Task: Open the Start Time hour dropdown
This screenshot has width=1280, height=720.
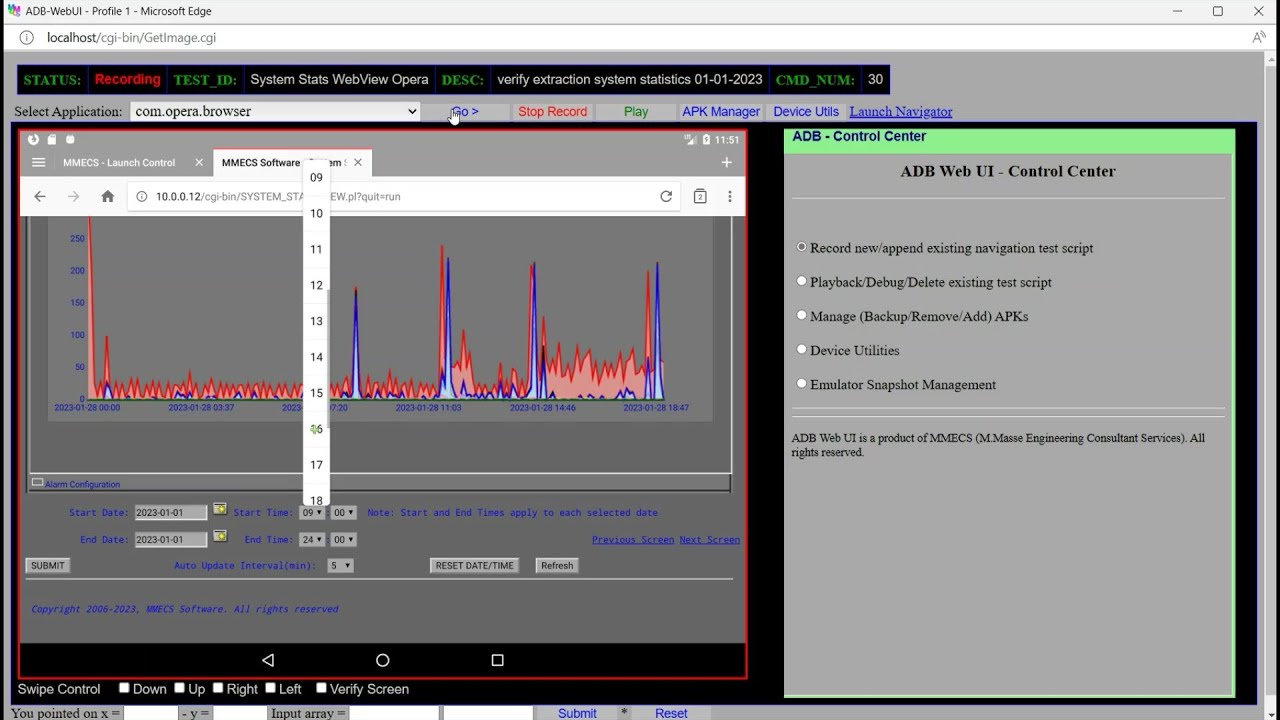Action: point(312,512)
